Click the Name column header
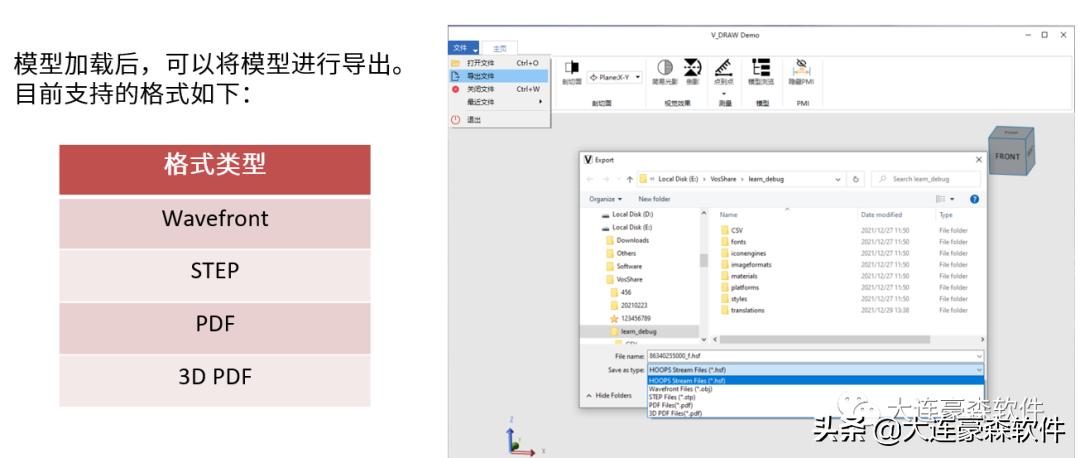Screen dimensions: 1080x458 729,215
